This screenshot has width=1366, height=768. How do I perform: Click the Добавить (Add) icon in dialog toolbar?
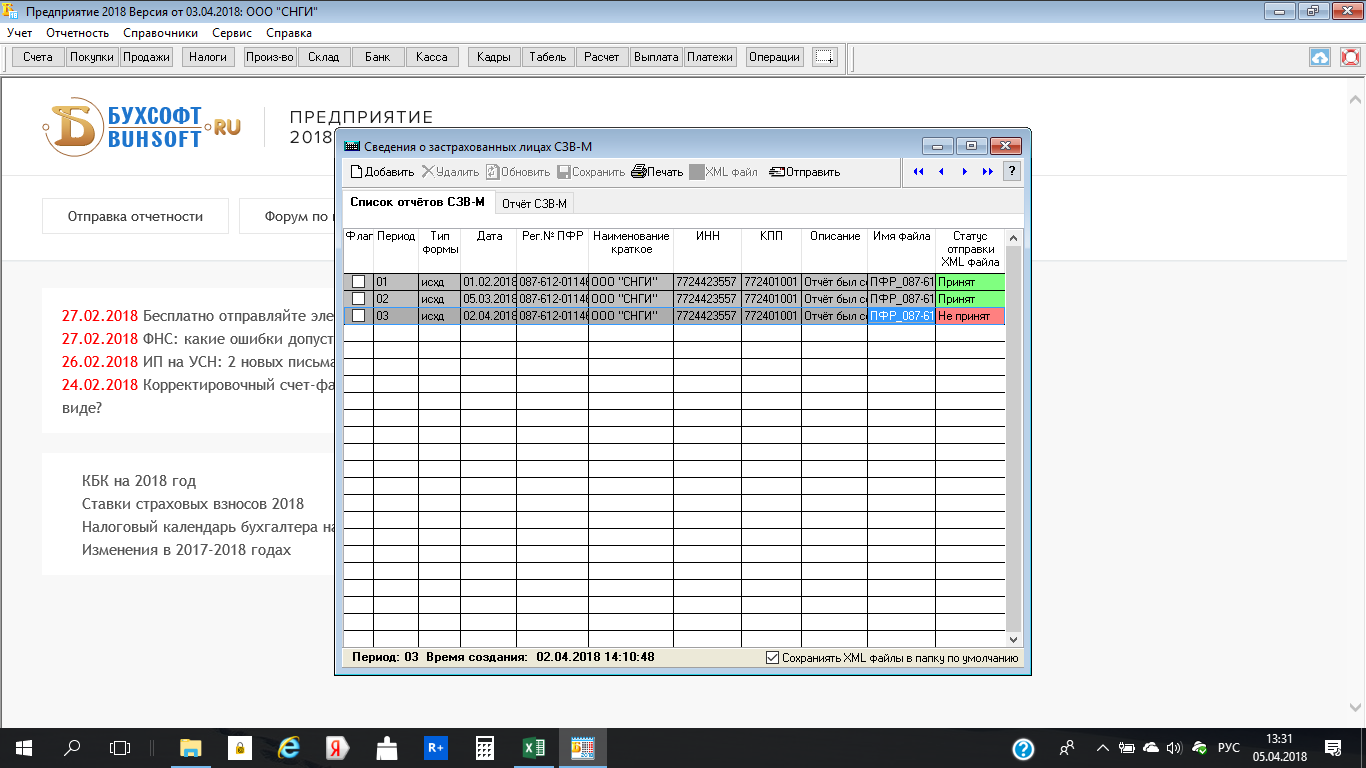(x=356, y=172)
